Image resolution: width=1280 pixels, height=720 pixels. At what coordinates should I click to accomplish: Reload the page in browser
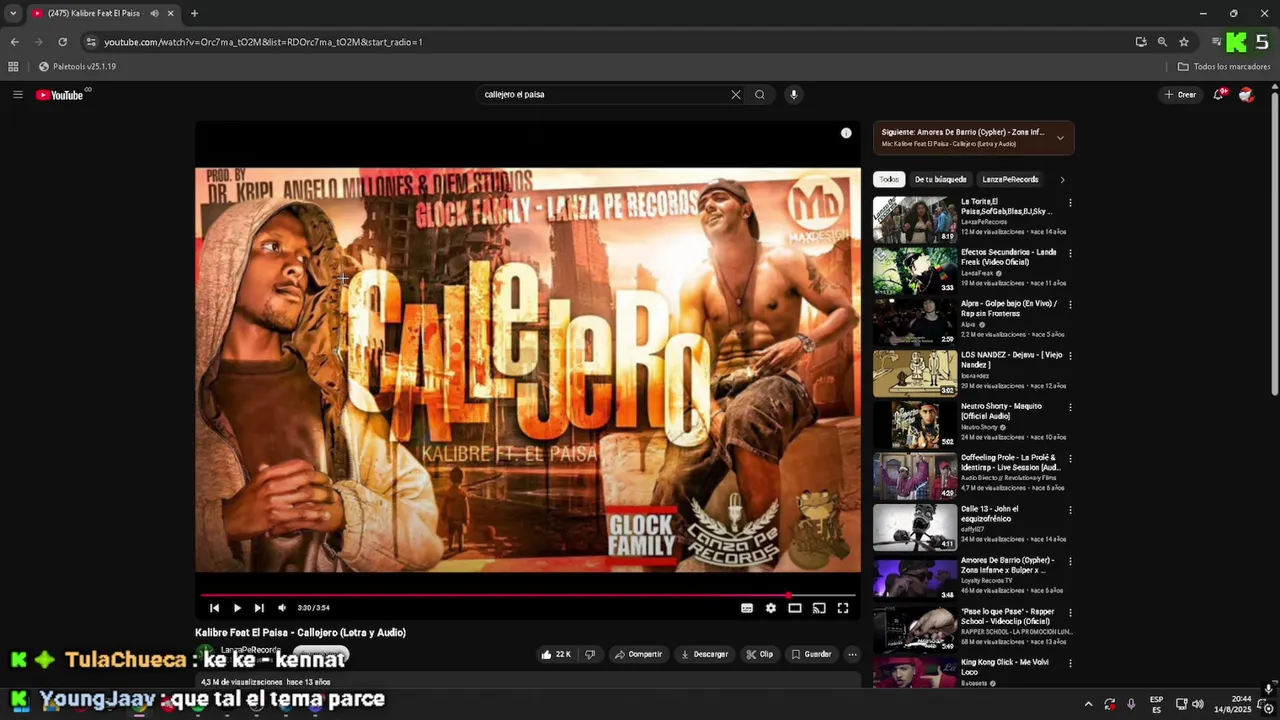pos(62,42)
